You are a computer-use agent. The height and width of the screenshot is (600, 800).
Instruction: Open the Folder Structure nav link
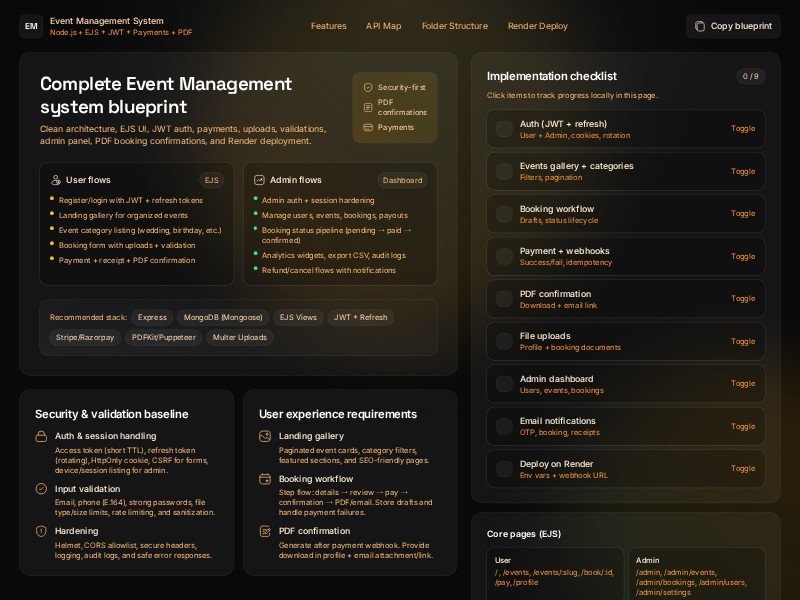click(x=454, y=26)
